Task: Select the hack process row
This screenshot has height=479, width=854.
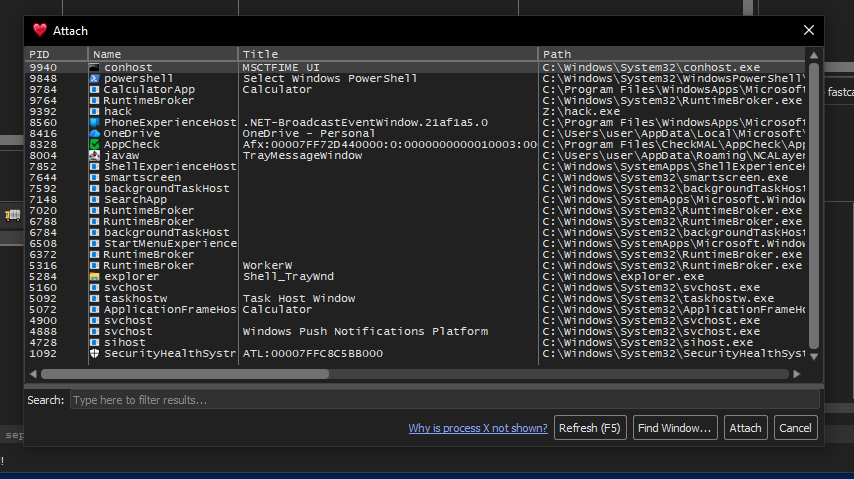Action: click(x=416, y=111)
